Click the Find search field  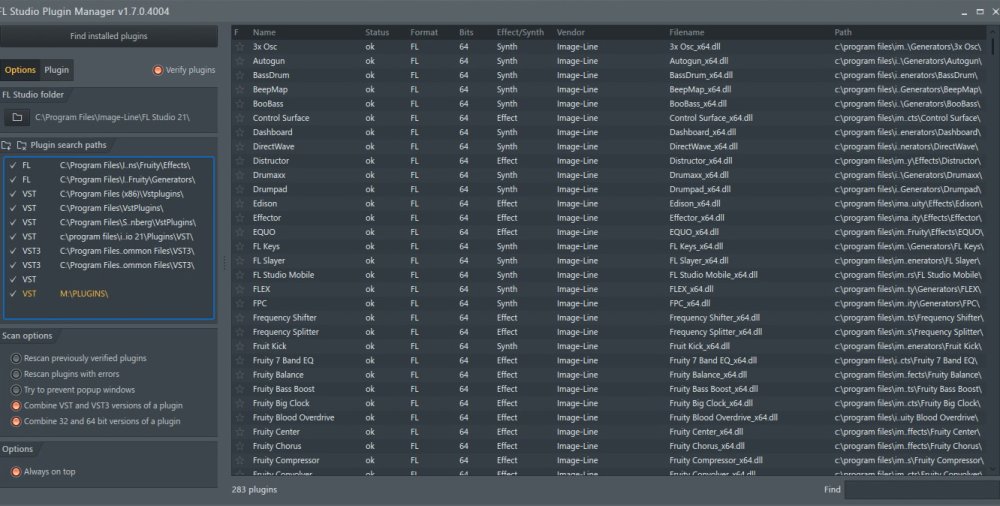[x=922, y=489]
